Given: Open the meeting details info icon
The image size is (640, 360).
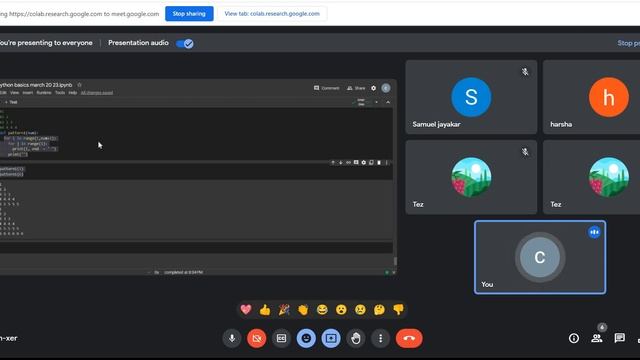Looking at the screenshot, I should 574,338.
